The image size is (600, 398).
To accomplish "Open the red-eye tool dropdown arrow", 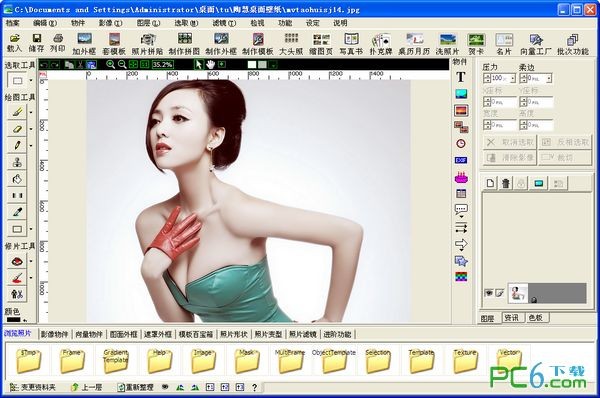I will (x=31, y=262).
